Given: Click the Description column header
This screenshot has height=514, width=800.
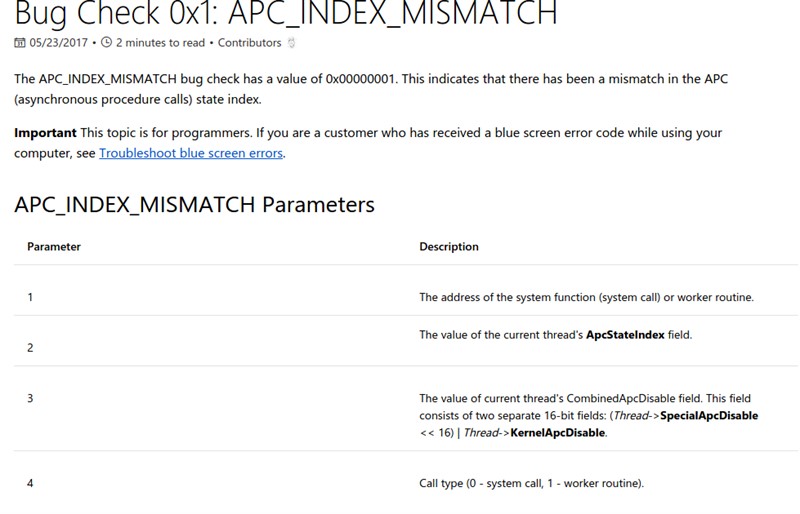Looking at the screenshot, I should pyautogui.click(x=449, y=247).
